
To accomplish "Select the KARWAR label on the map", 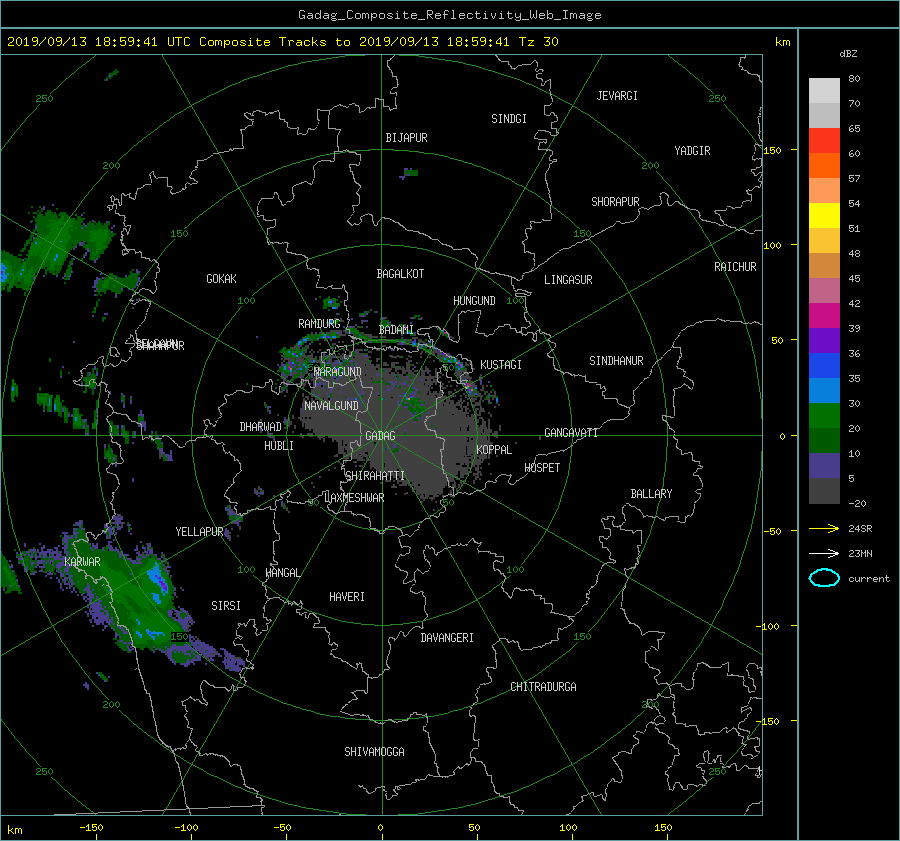I will 82,561.
